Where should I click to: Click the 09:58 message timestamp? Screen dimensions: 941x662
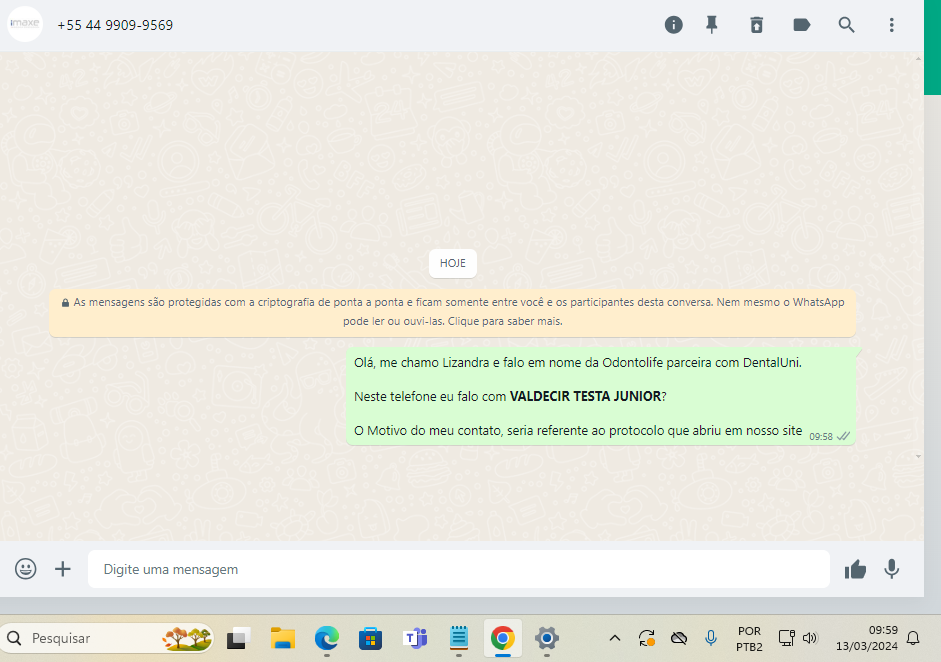[820, 436]
